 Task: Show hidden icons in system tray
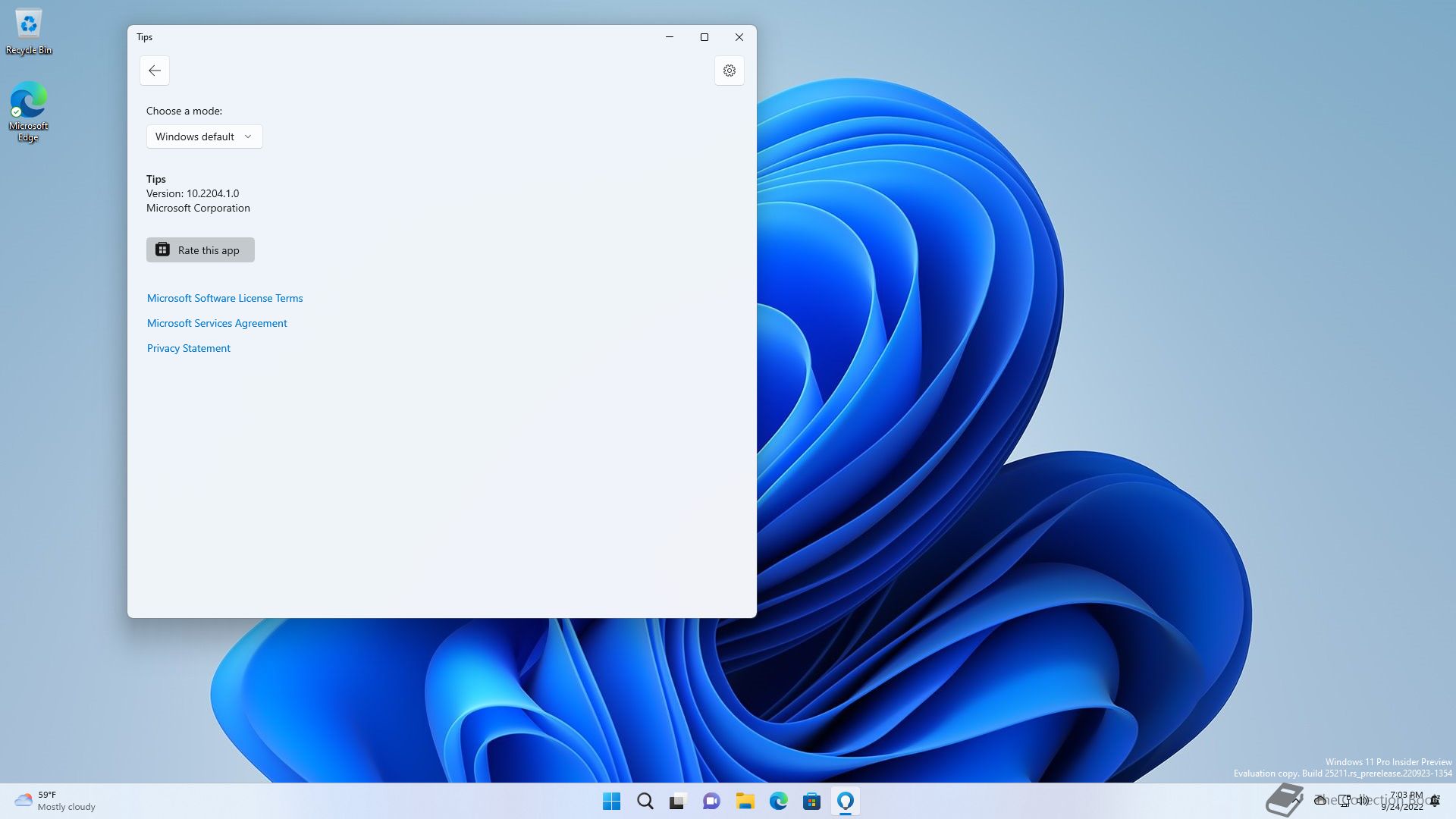1298,800
